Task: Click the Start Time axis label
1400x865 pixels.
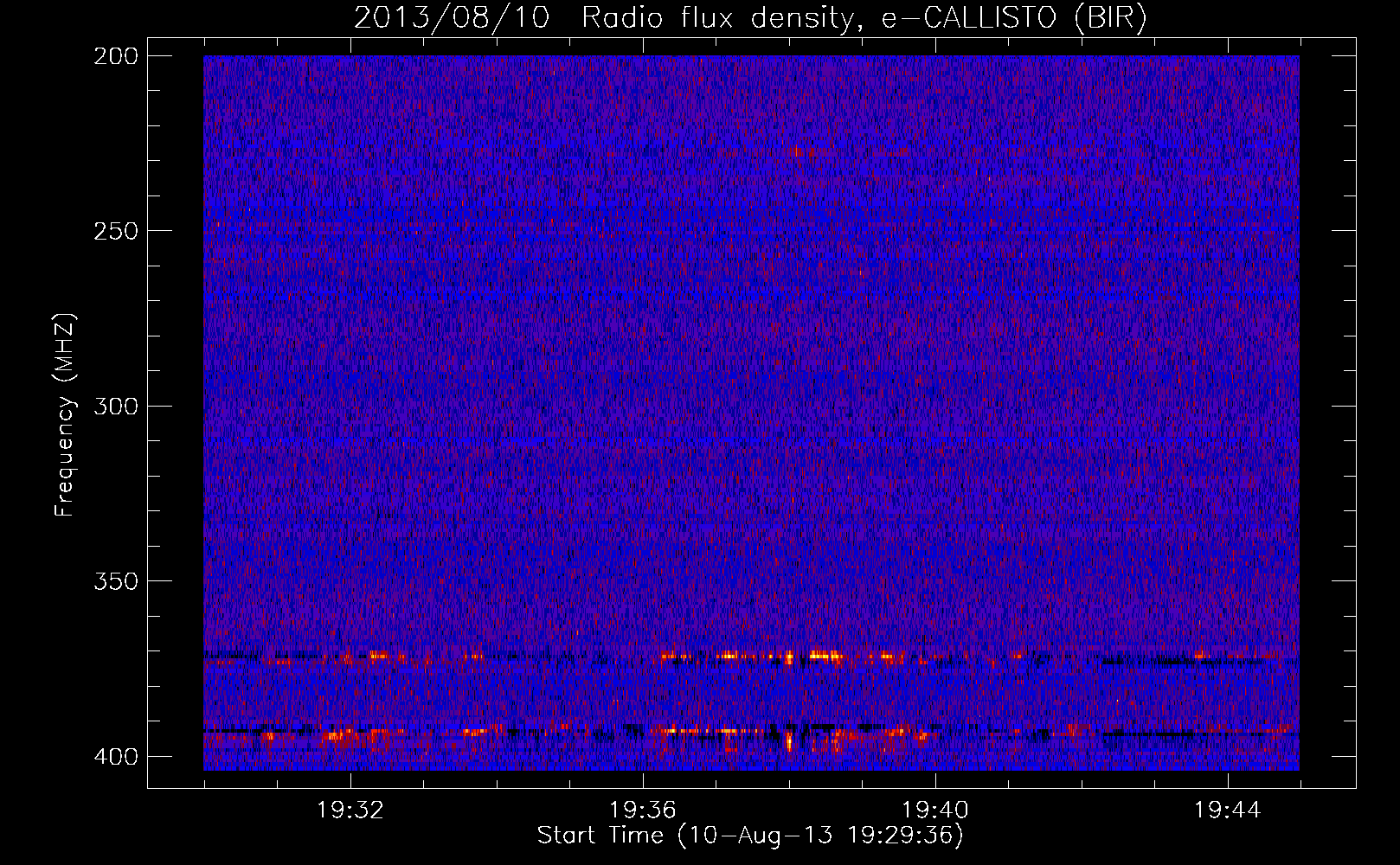Action: tap(750, 836)
